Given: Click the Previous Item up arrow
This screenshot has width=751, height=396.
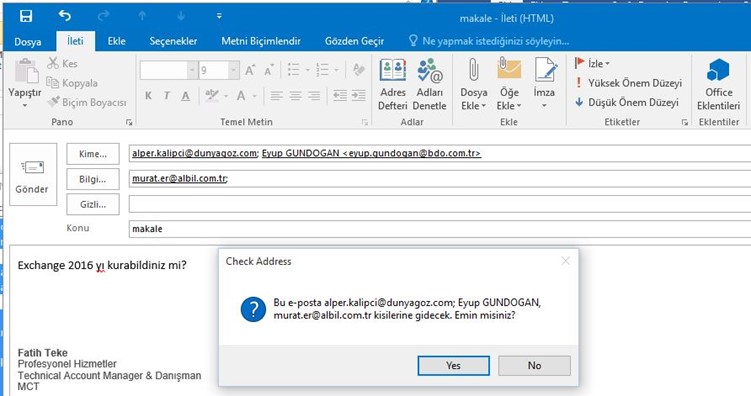Looking at the screenshot, I should [x=142, y=16].
